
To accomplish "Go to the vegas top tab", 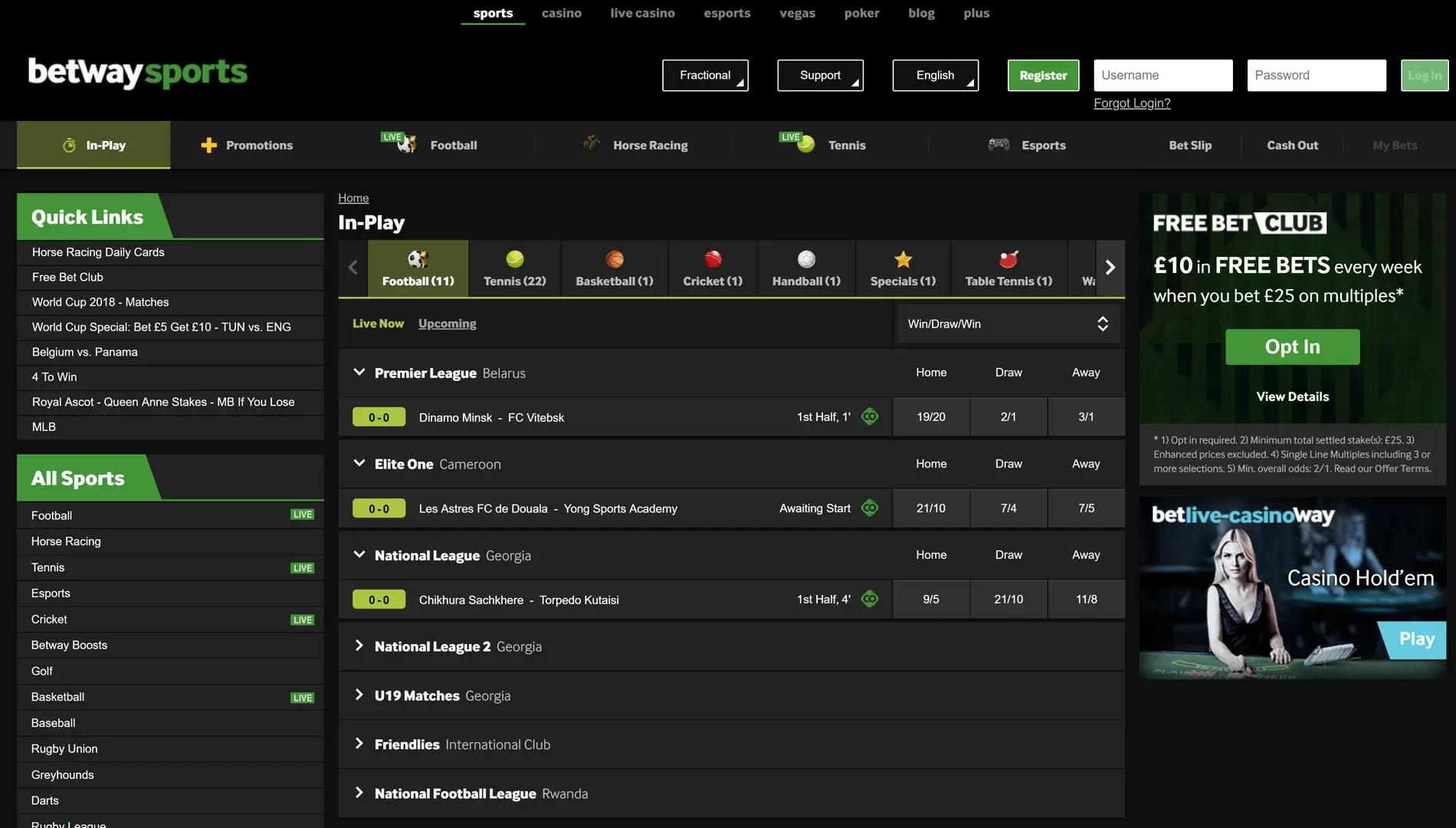I will tap(797, 13).
